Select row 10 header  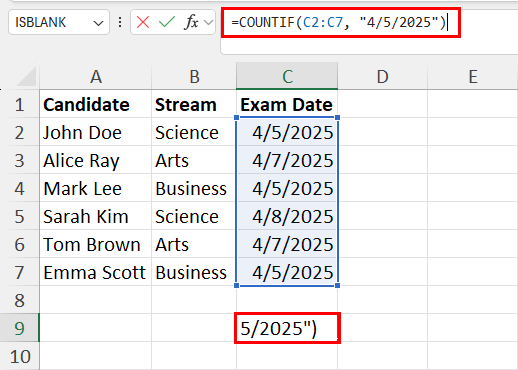pyautogui.click(x=19, y=356)
